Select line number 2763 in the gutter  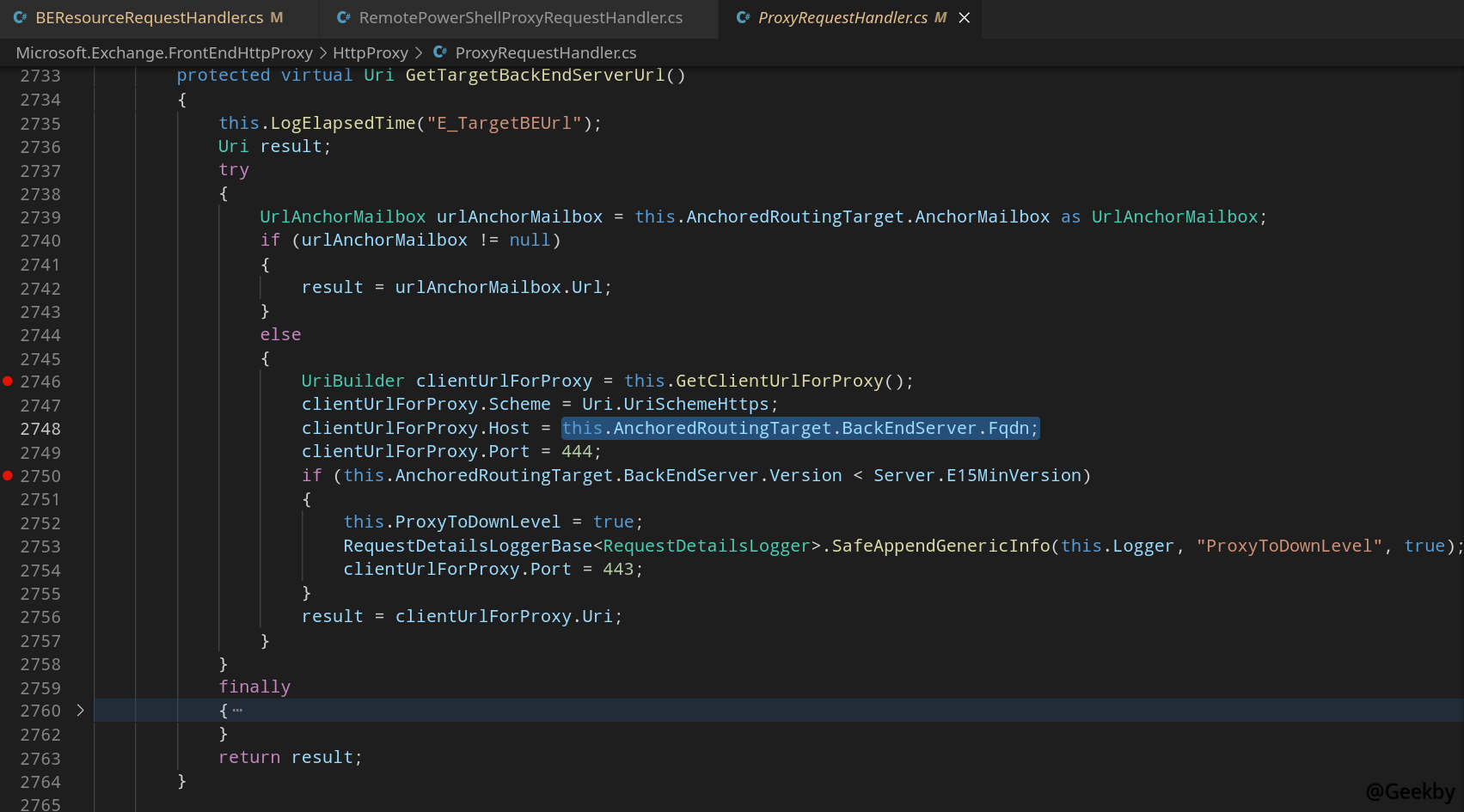[40, 758]
